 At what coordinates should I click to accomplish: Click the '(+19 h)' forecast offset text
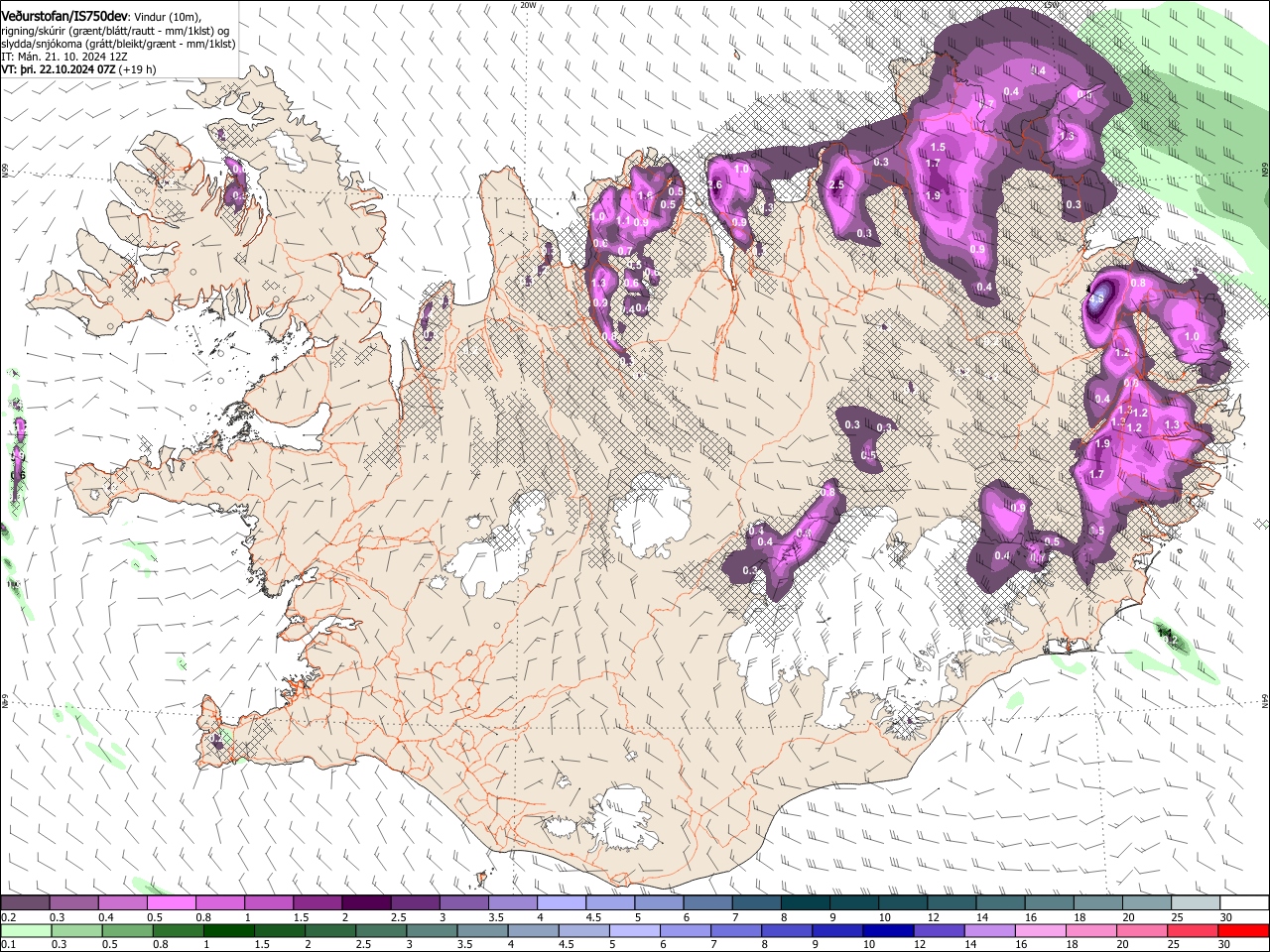(x=137, y=70)
